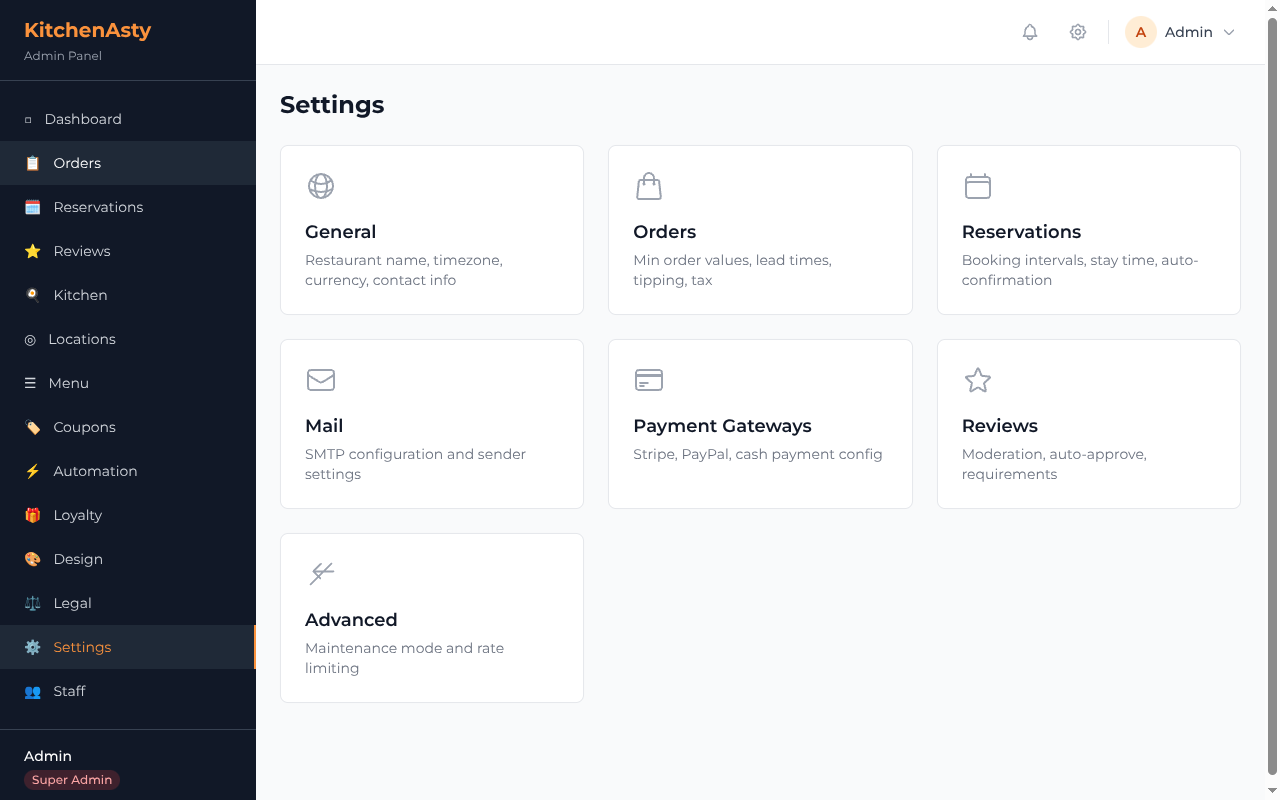Open the Kitchen section via its icon
1280x800 pixels.
tap(32, 295)
